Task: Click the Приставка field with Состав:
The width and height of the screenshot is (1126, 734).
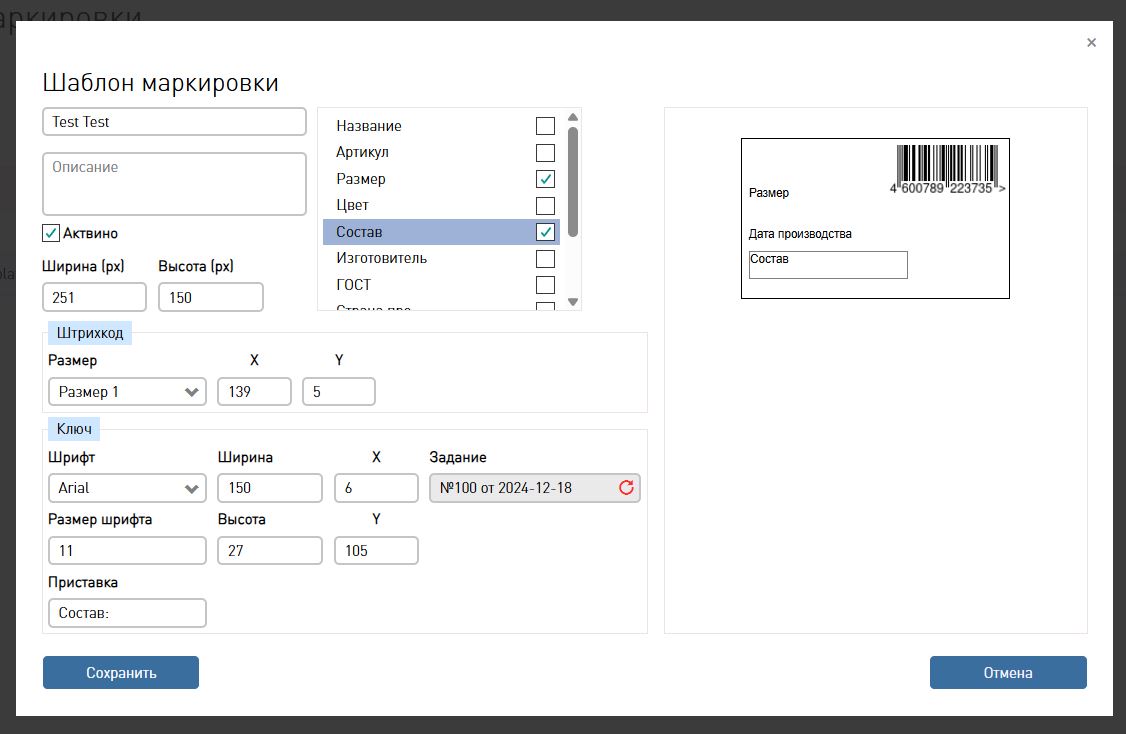Action: point(127,613)
